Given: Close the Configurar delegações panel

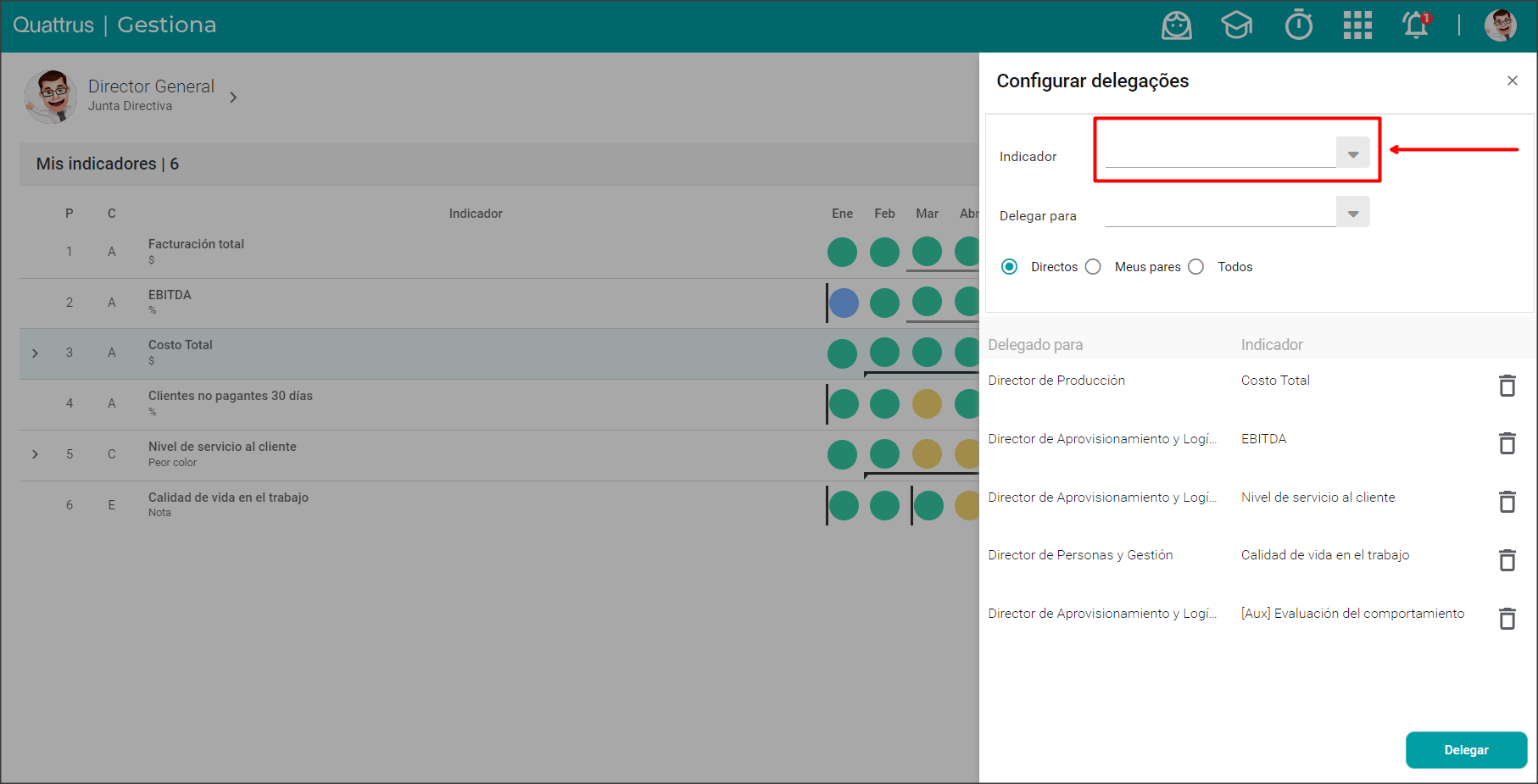Looking at the screenshot, I should (x=1512, y=81).
